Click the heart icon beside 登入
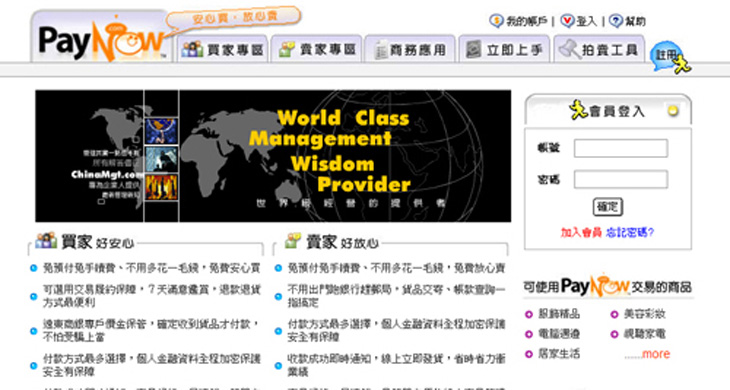730x390 pixels. pos(567,21)
